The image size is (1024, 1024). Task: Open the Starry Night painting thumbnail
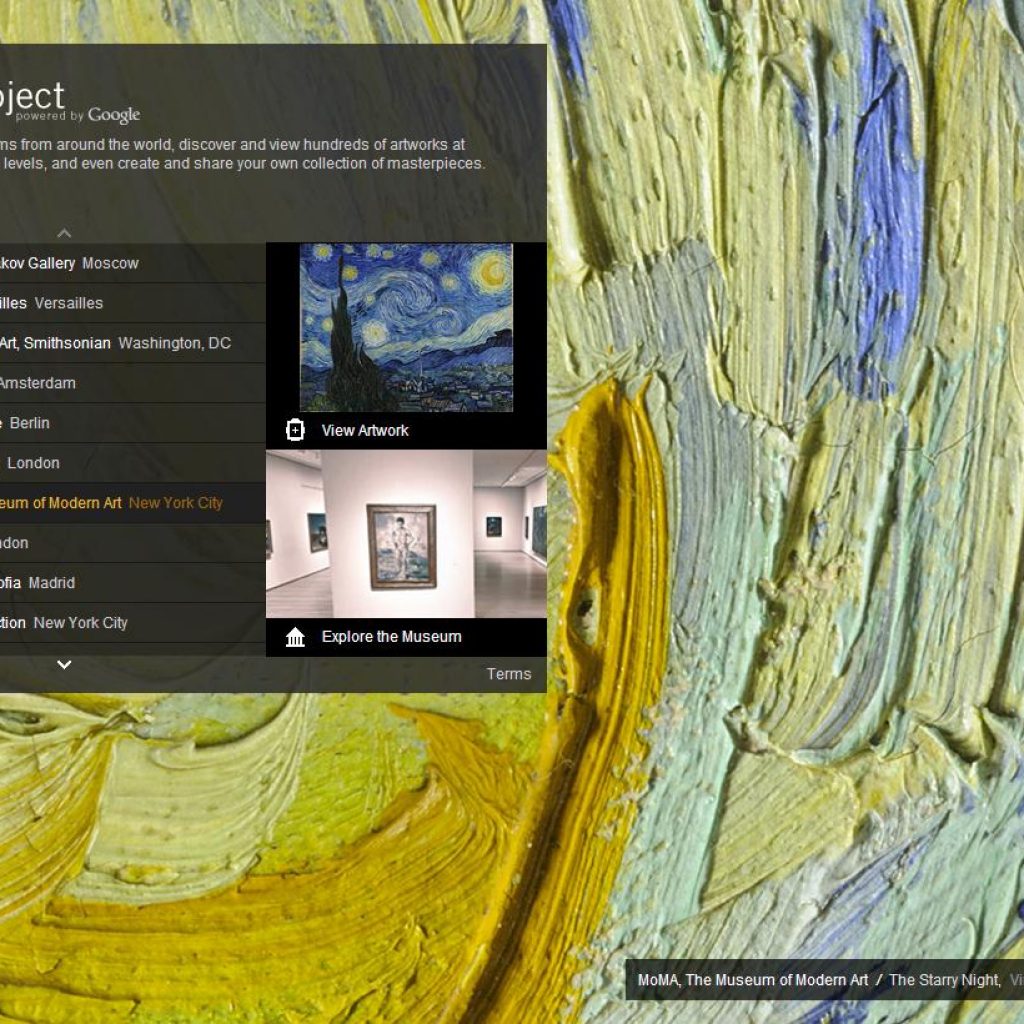point(406,327)
